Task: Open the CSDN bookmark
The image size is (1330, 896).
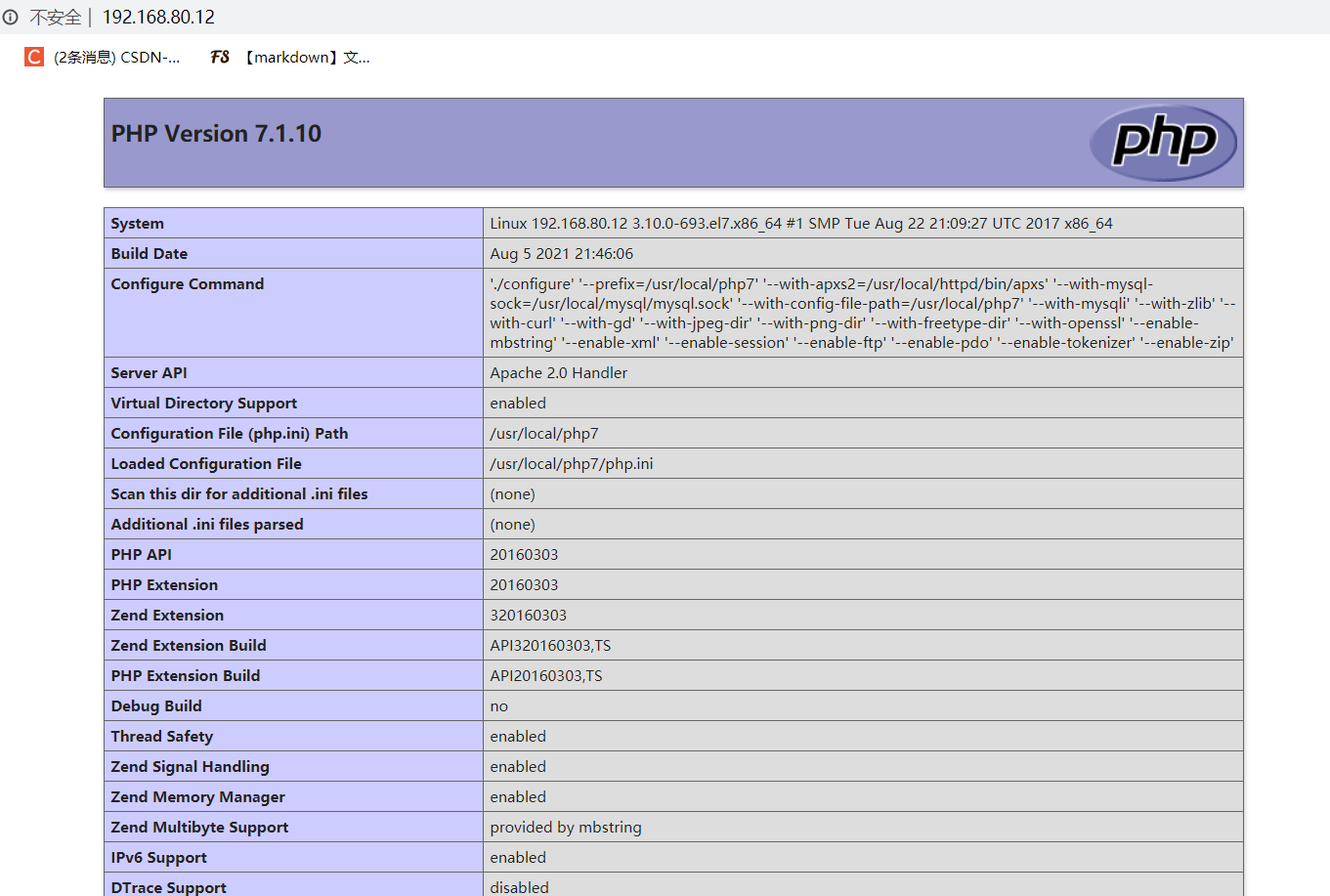Action: click(103, 57)
